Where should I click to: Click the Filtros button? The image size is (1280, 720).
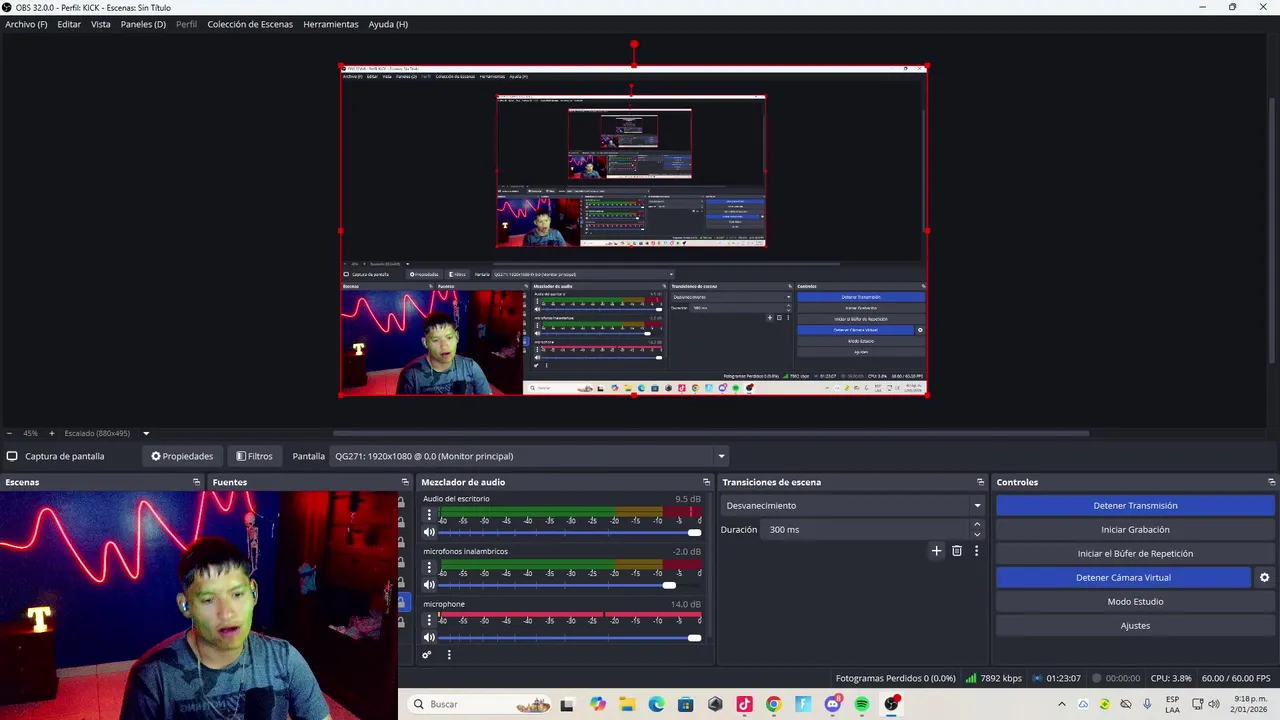pyautogui.click(x=254, y=456)
